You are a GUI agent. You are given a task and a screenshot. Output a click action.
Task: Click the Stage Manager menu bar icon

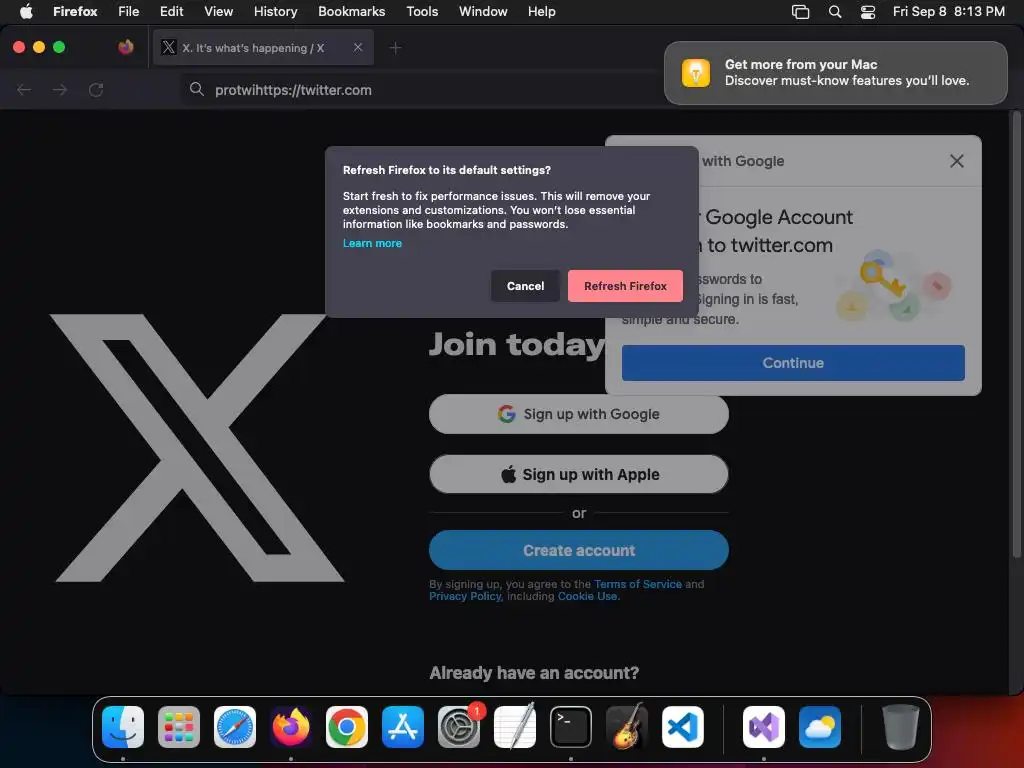coord(801,12)
